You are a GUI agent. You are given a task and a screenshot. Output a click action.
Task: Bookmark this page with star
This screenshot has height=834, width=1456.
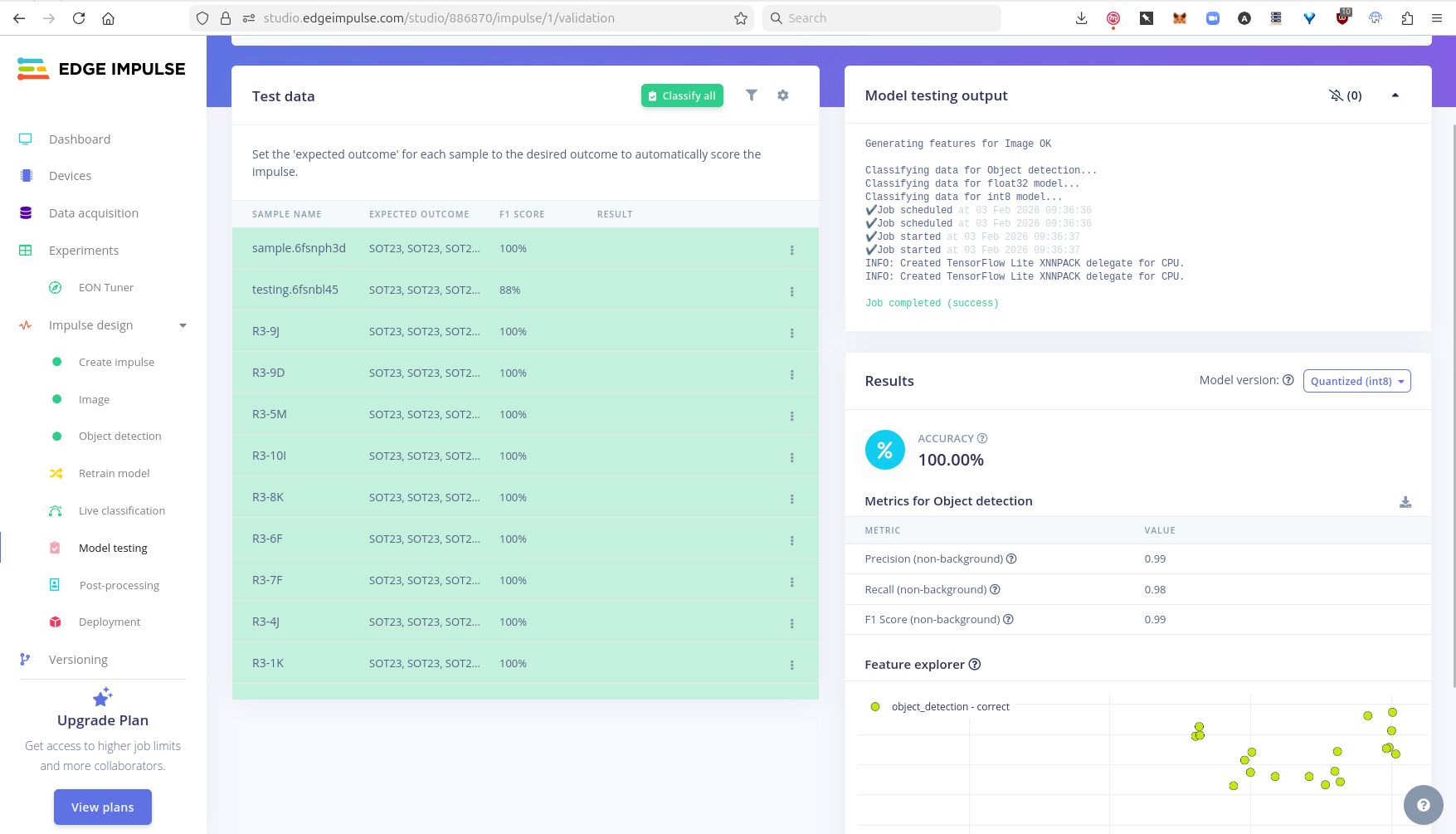[x=741, y=18]
